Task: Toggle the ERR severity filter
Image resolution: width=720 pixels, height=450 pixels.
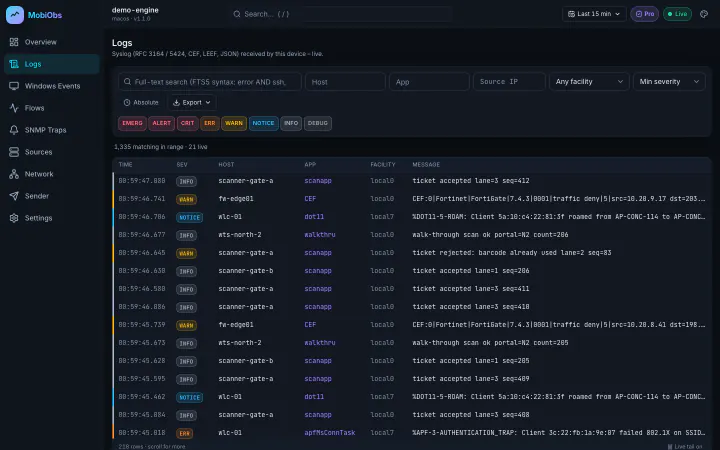Action: (x=210, y=123)
